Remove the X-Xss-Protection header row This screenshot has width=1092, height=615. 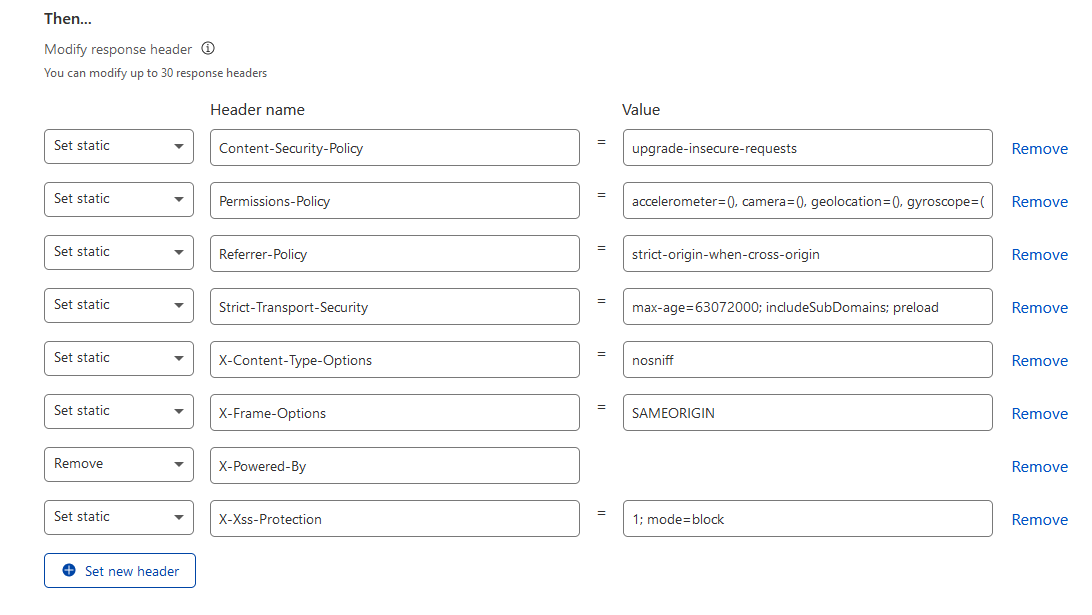pos(1039,520)
